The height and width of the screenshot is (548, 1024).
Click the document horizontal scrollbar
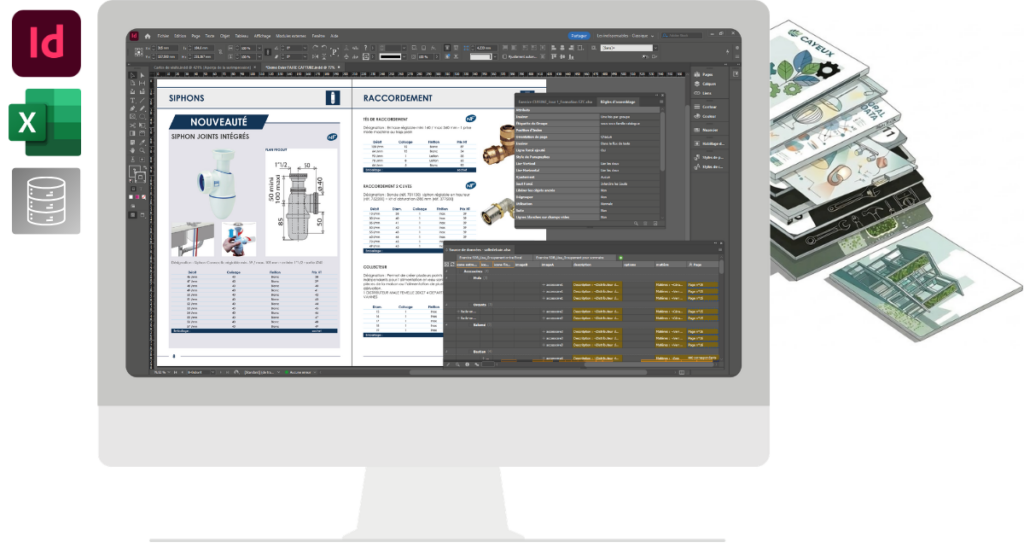tap(529, 372)
